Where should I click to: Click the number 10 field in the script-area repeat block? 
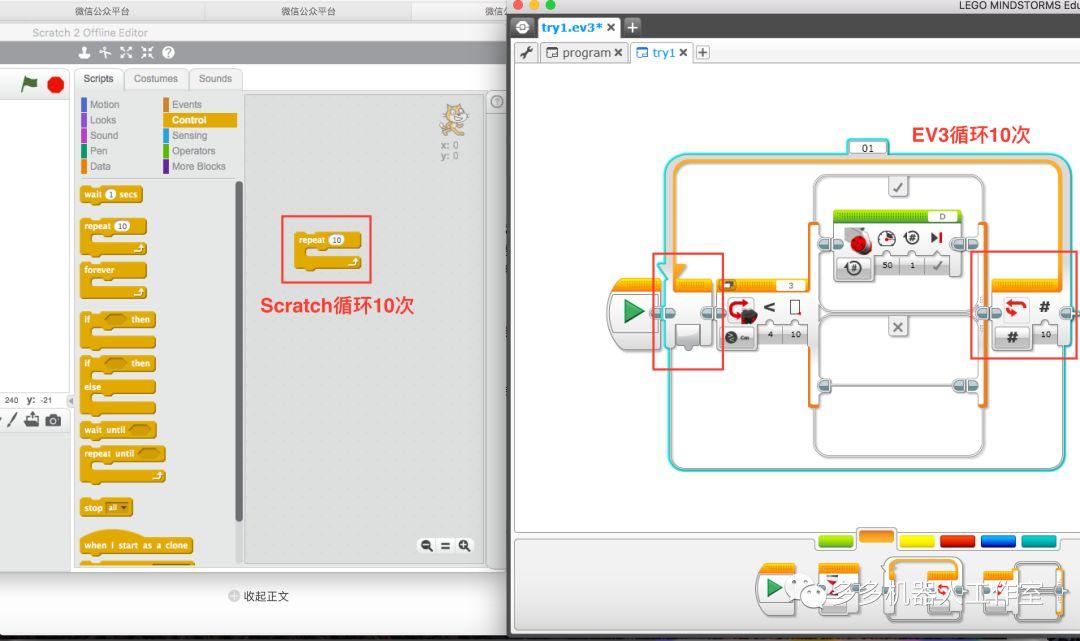(x=336, y=240)
